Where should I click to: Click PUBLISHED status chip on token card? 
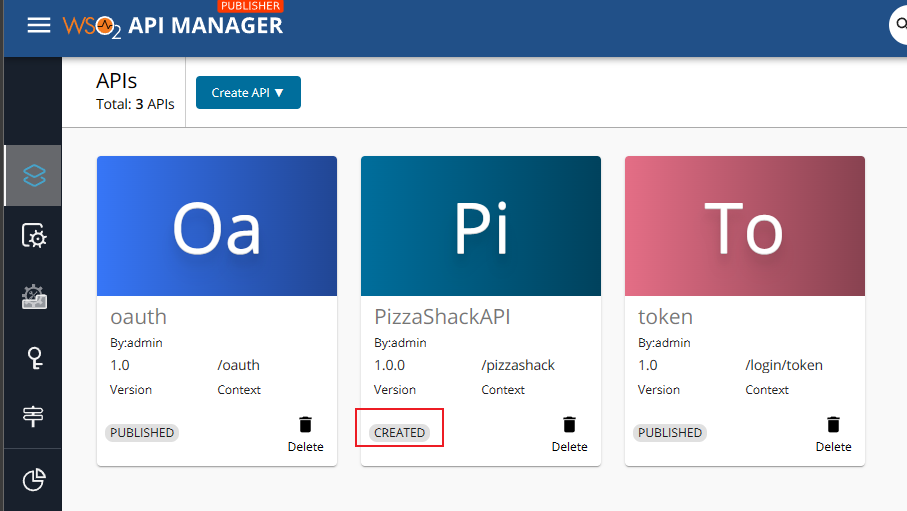[x=670, y=433]
